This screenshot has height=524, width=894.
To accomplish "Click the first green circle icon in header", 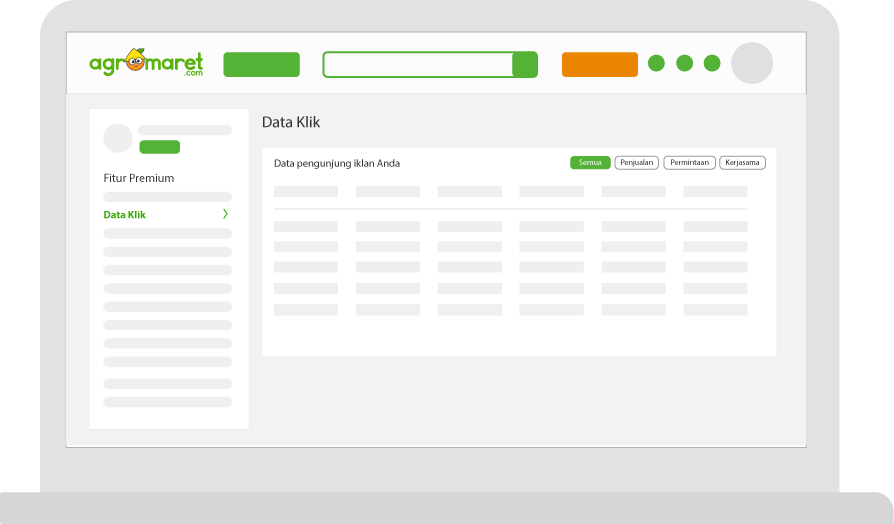I will (656, 63).
